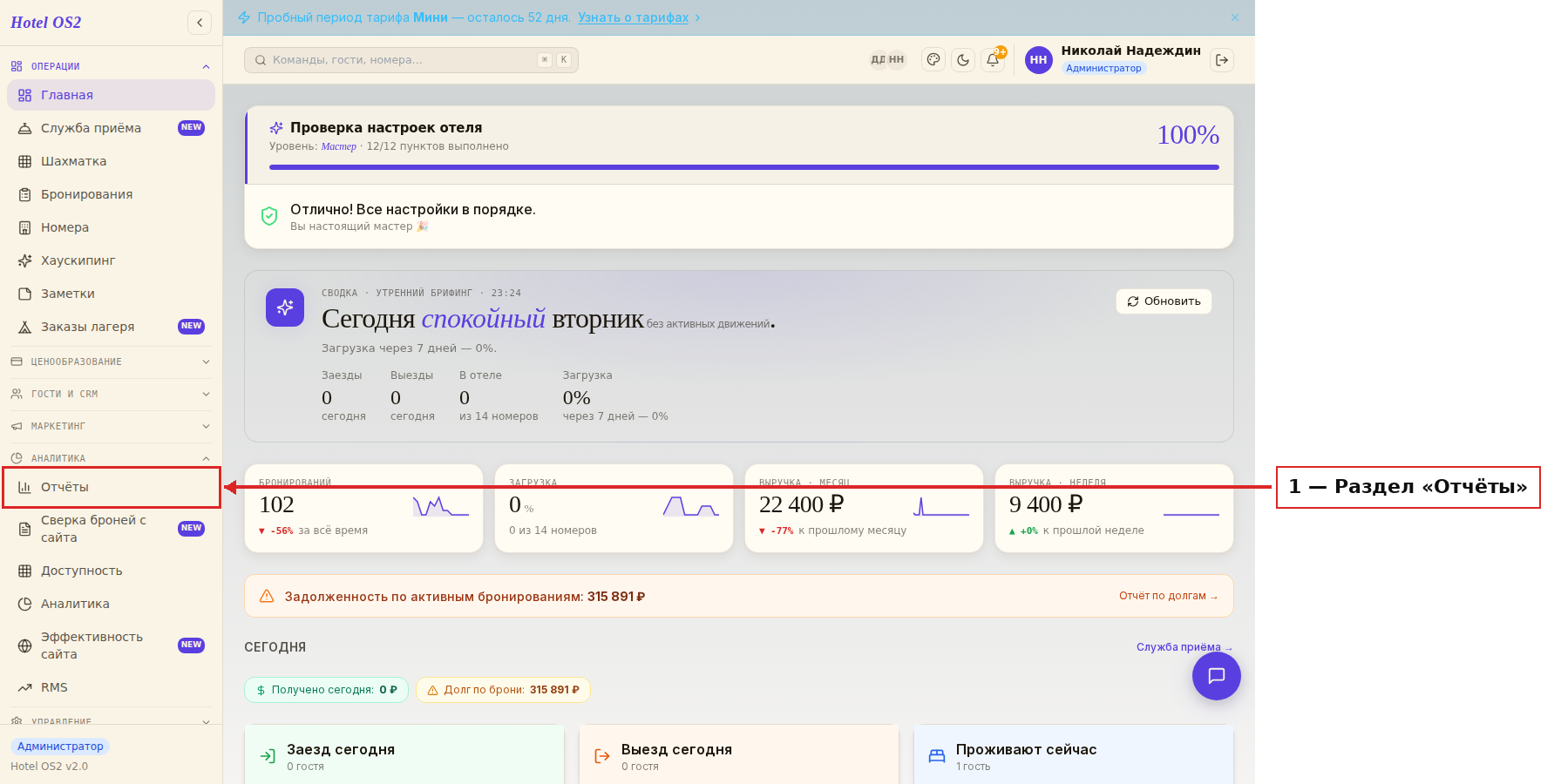
Task: Open the notifications bell
Action: pyautogui.click(x=993, y=60)
